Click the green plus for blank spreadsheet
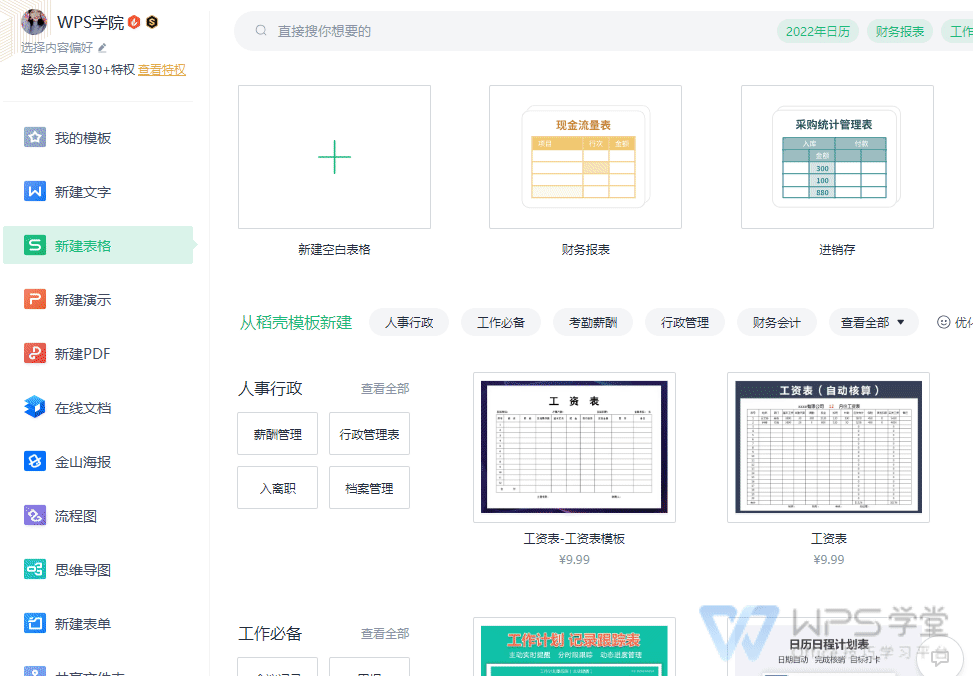 click(x=334, y=157)
